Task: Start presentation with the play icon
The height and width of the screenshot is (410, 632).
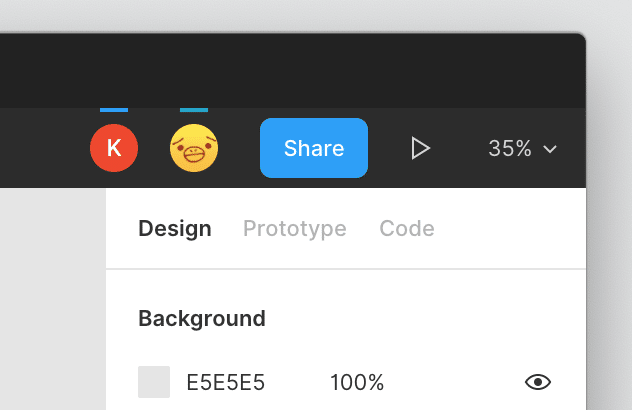Action: [420, 148]
